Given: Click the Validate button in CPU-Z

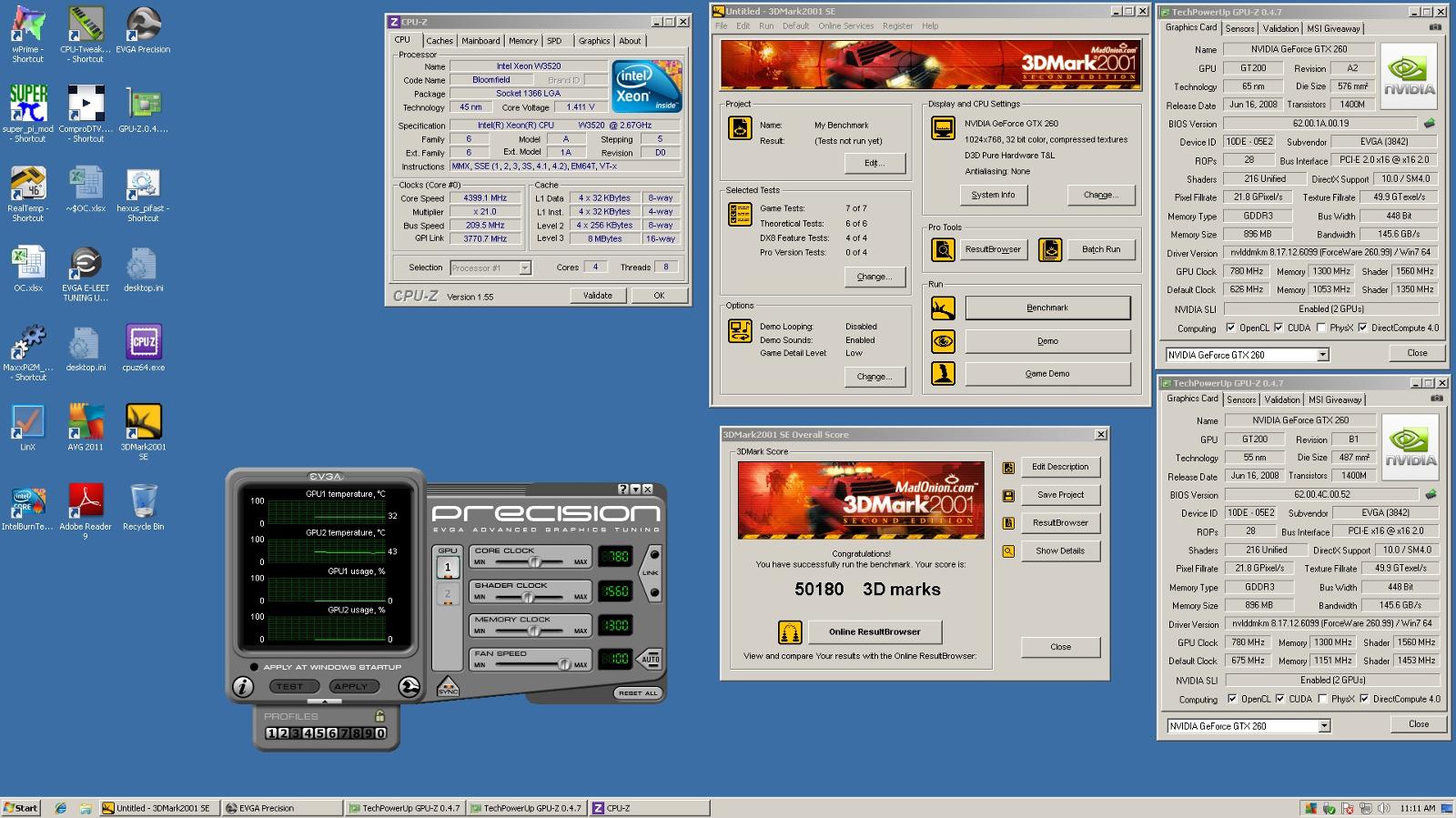Looking at the screenshot, I should pyautogui.click(x=598, y=295).
